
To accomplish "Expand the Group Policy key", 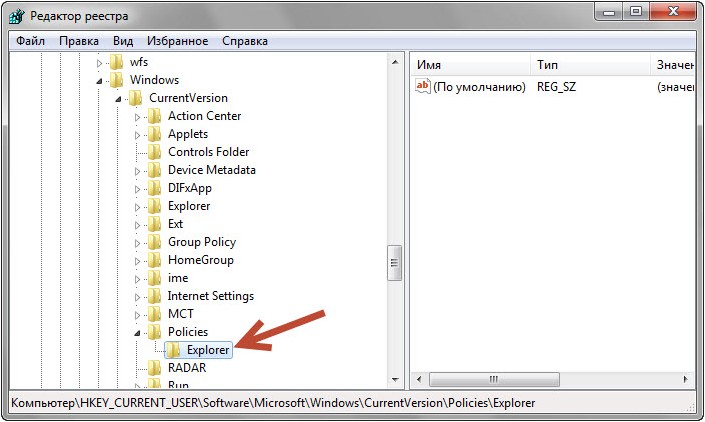I will pyautogui.click(x=137, y=243).
